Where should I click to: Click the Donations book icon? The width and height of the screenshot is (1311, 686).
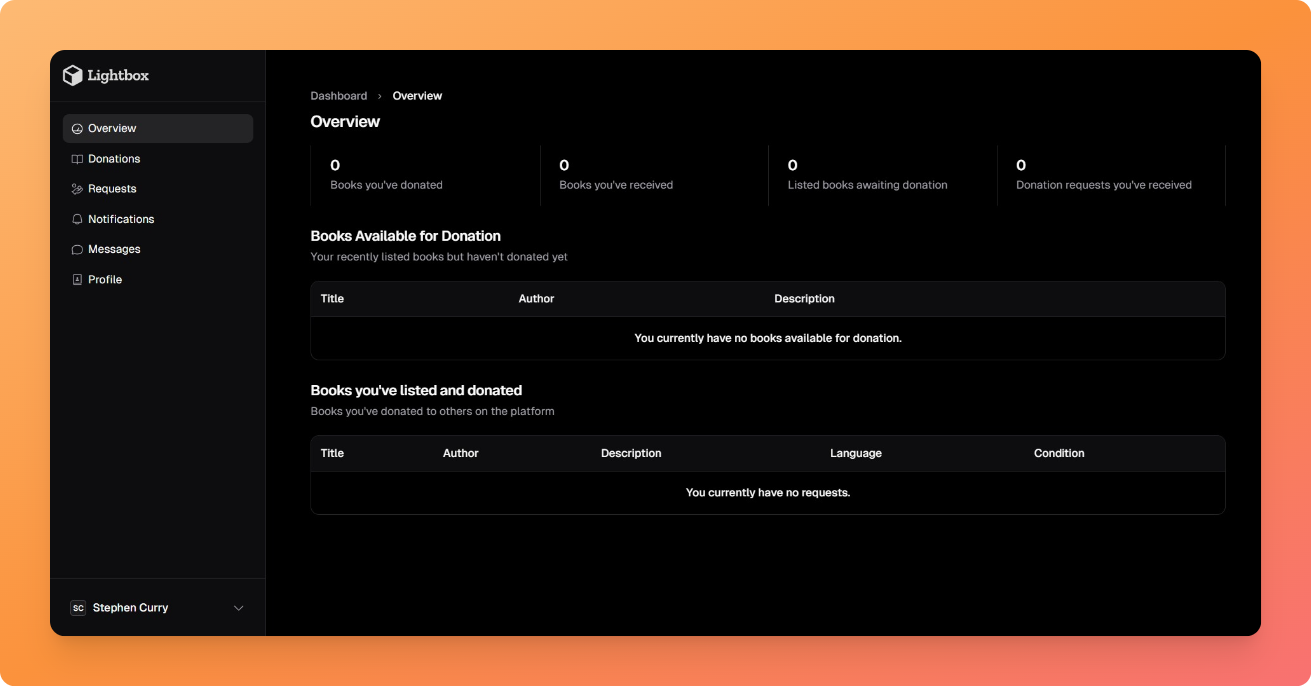tap(77, 159)
